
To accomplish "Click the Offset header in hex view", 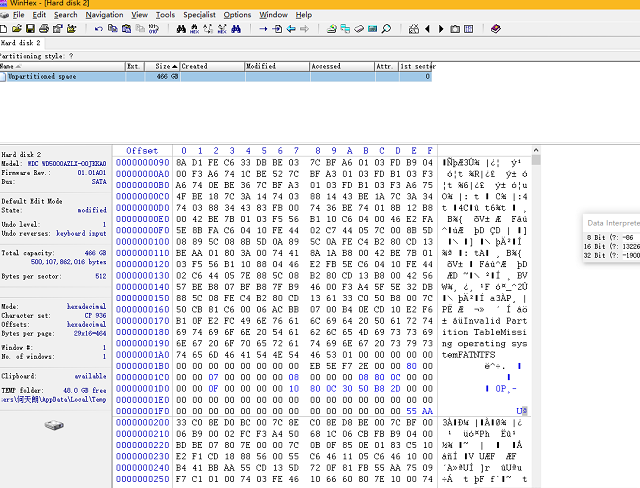I will pos(142,151).
